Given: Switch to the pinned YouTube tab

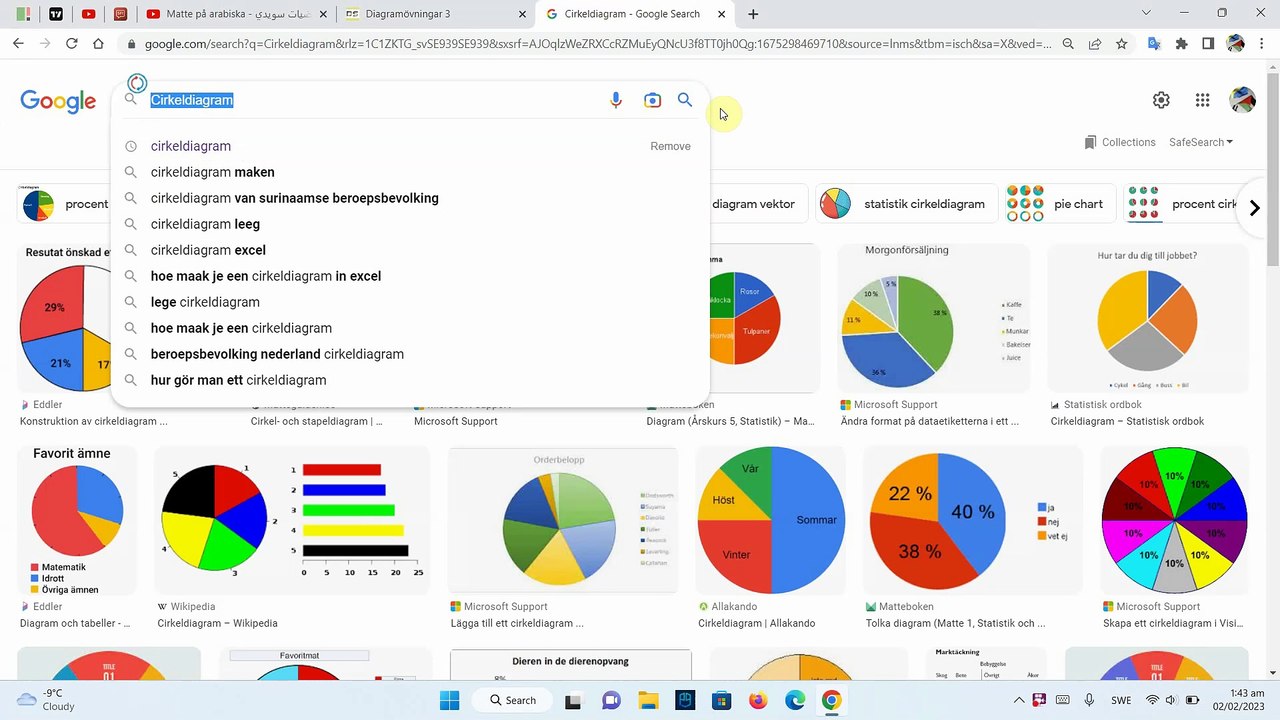Looking at the screenshot, I should [89, 14].
